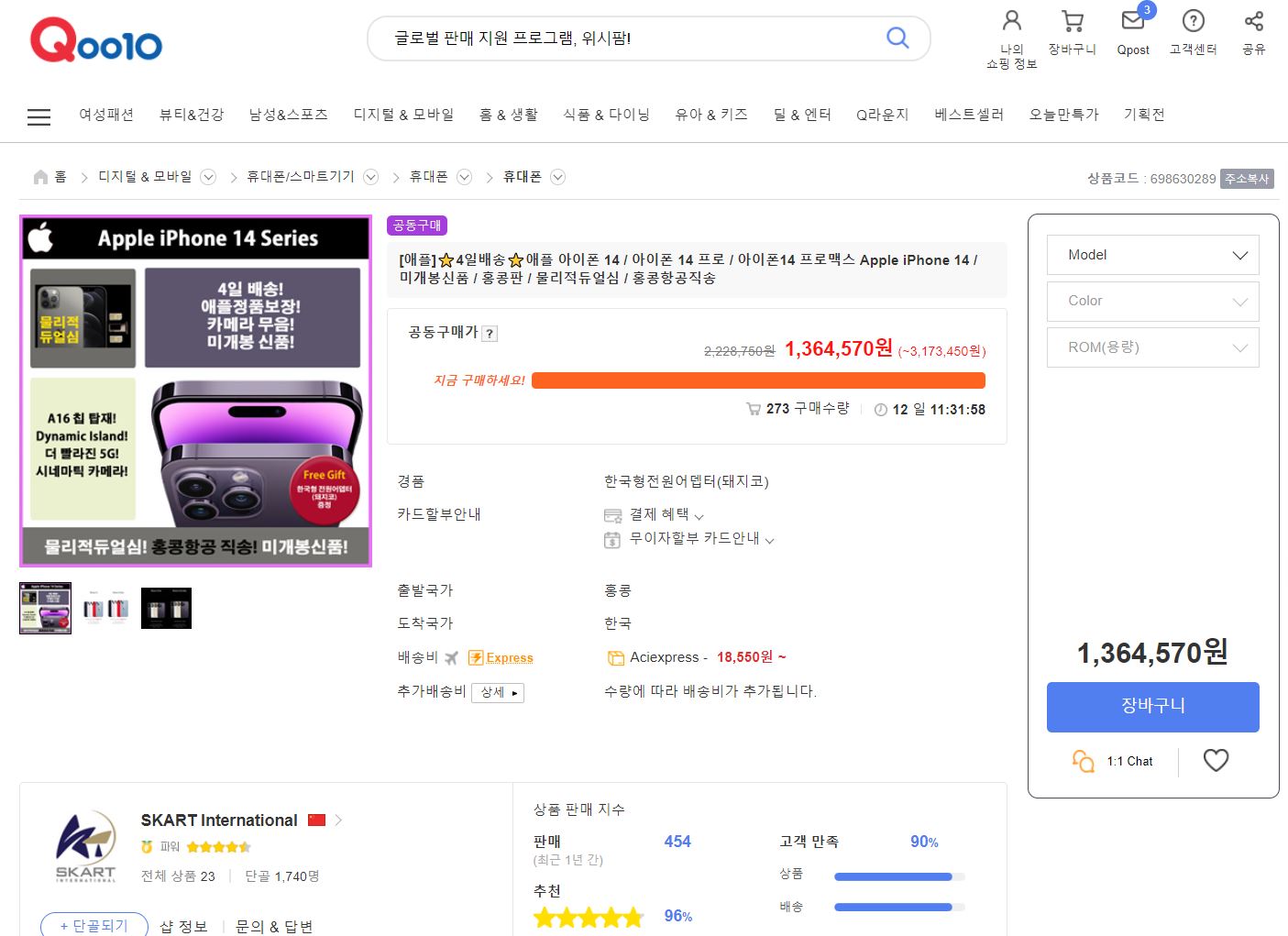Click the group buy purple badge

(x=417, y=225)
